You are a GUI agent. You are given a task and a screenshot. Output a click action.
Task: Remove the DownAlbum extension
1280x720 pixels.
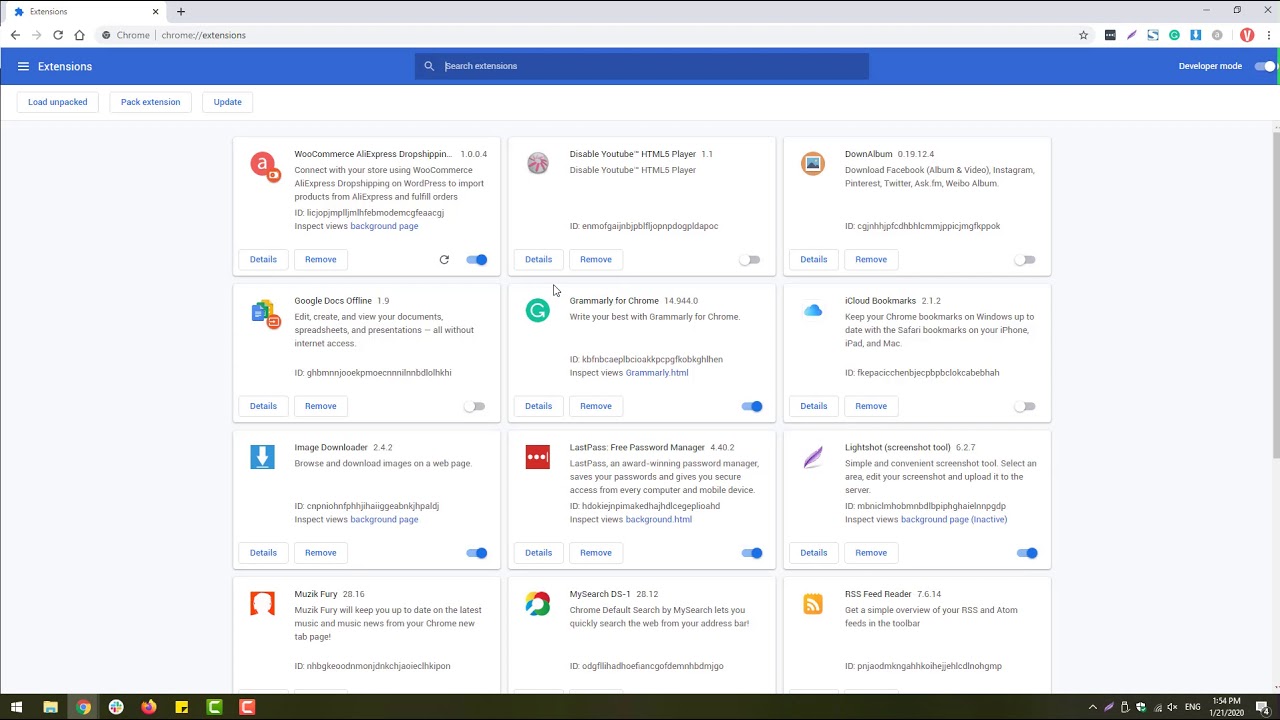click(x=871, y=260)
